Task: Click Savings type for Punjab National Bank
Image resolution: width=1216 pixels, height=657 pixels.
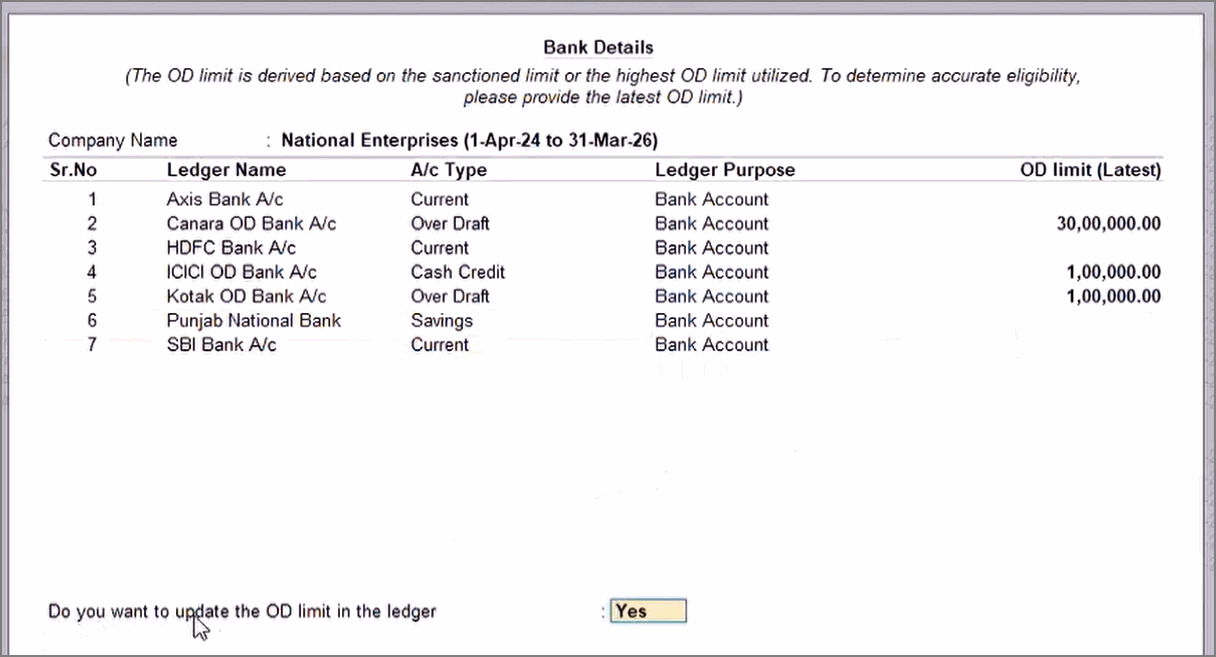Action: (x=441, y=321)
